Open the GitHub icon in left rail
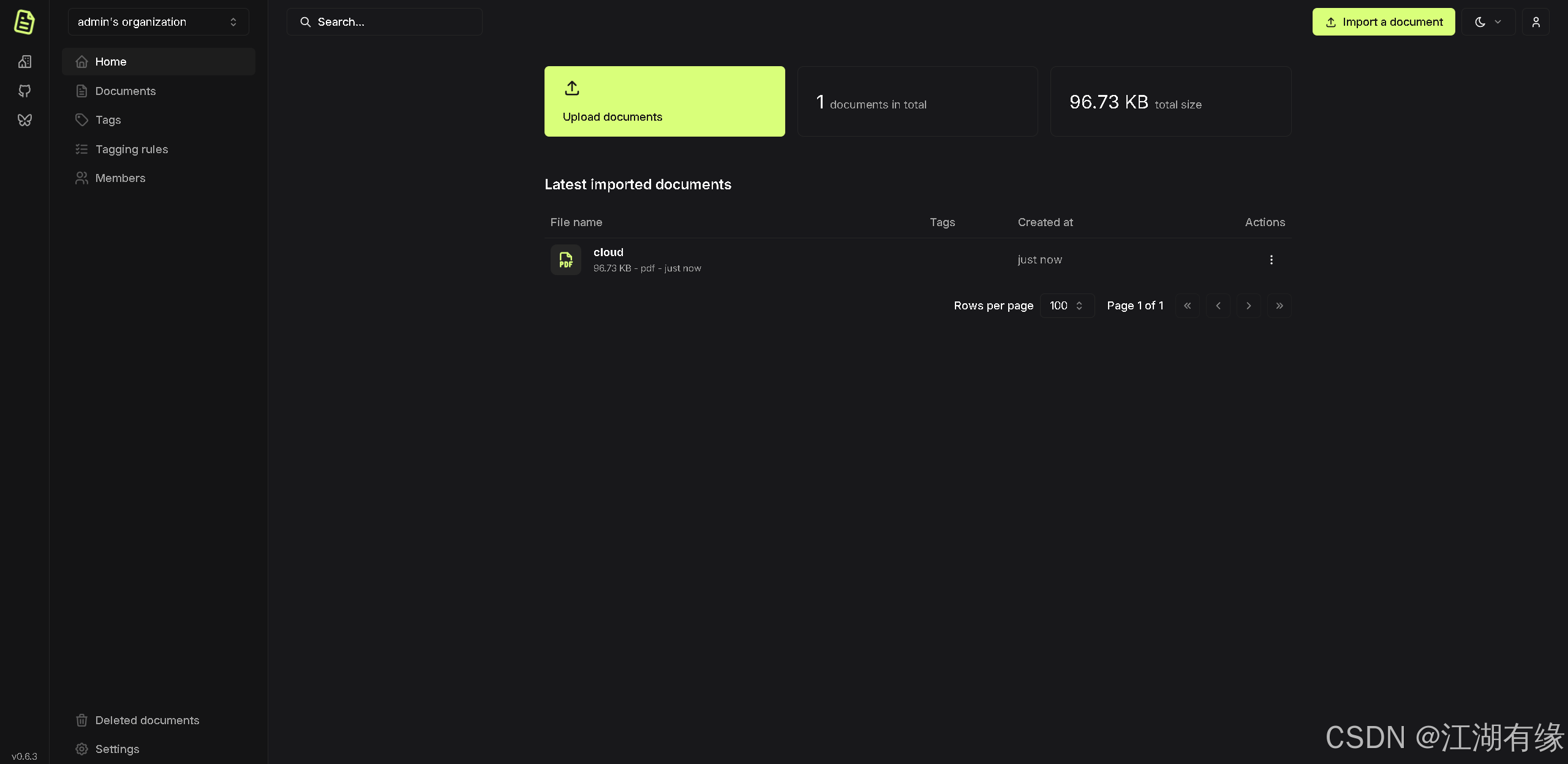The image size is (1568, 764). (24, 91)
